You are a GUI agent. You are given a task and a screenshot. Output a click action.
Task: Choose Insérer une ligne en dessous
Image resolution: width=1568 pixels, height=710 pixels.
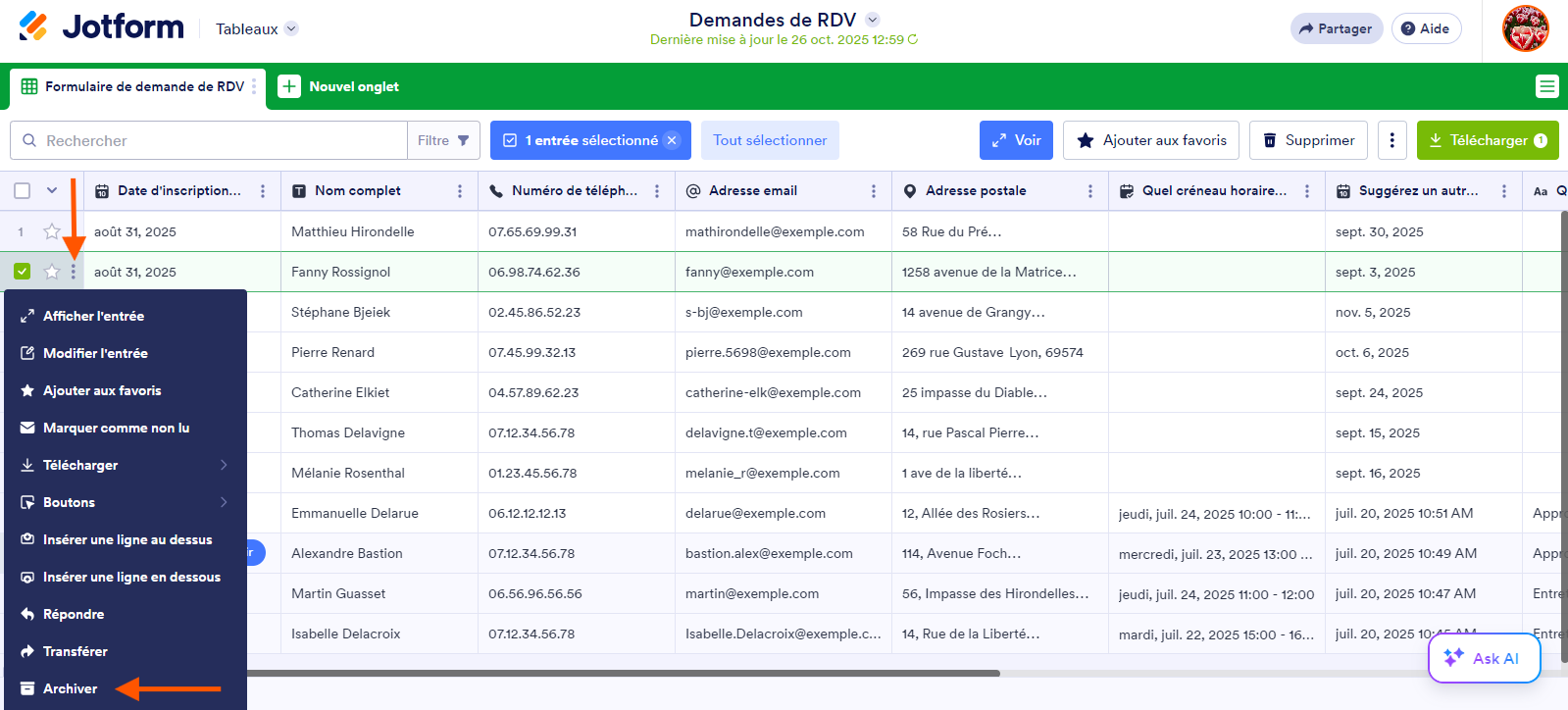tap(126, 577)
